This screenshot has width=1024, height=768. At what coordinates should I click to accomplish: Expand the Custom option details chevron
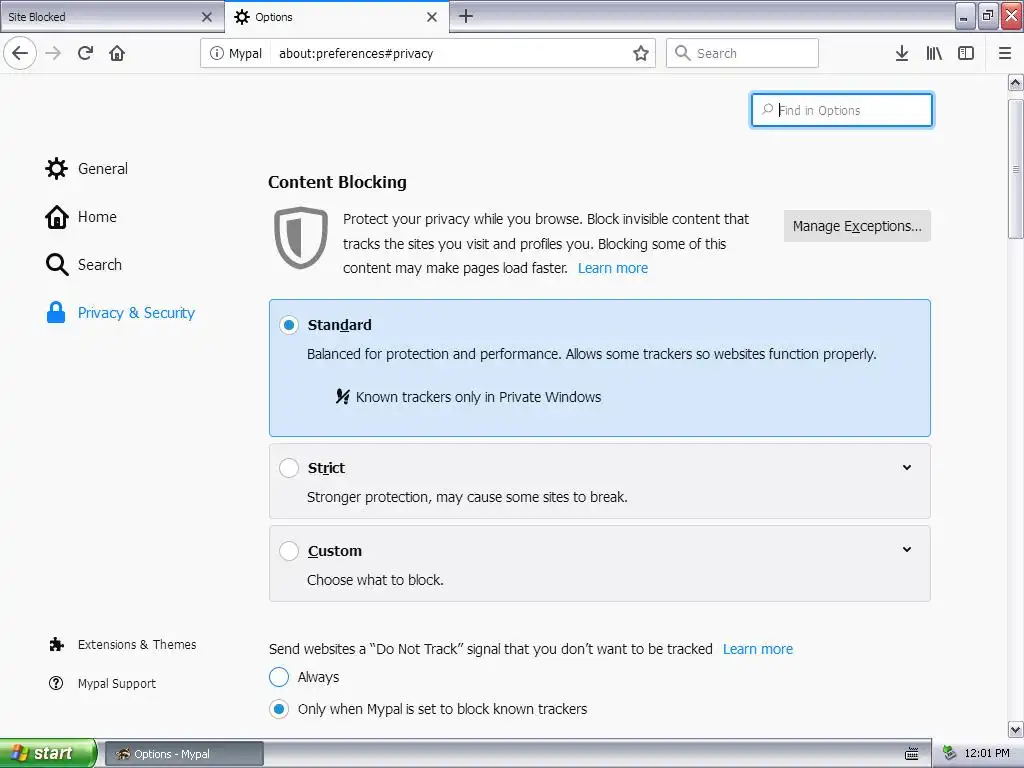click(x=907, y=549)
